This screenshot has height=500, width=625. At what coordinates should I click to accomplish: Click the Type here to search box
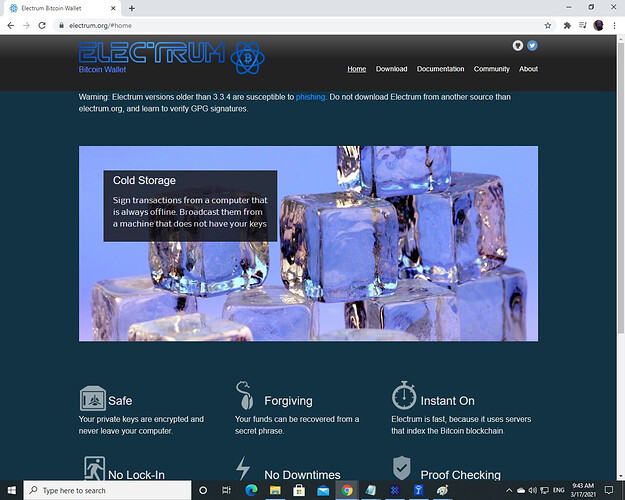pyautogui.click(x=108, y=490)
